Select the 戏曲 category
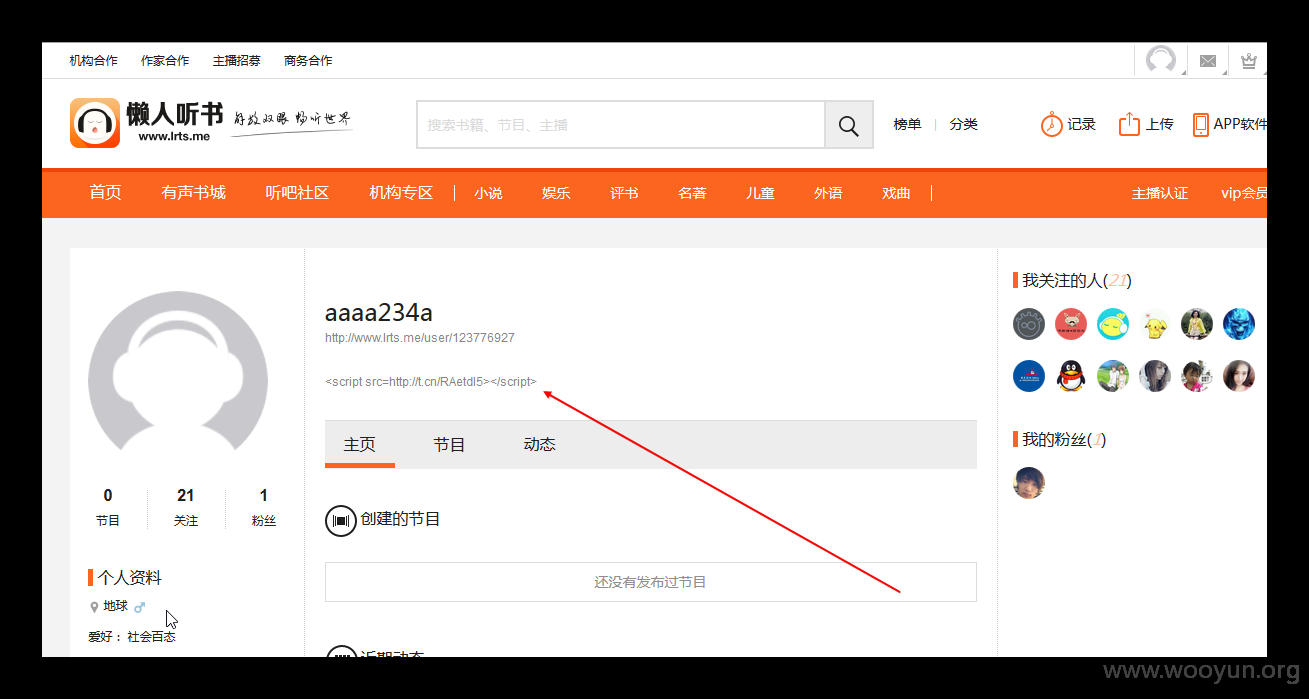This screenshot has width=1309, height=699. 897,193
